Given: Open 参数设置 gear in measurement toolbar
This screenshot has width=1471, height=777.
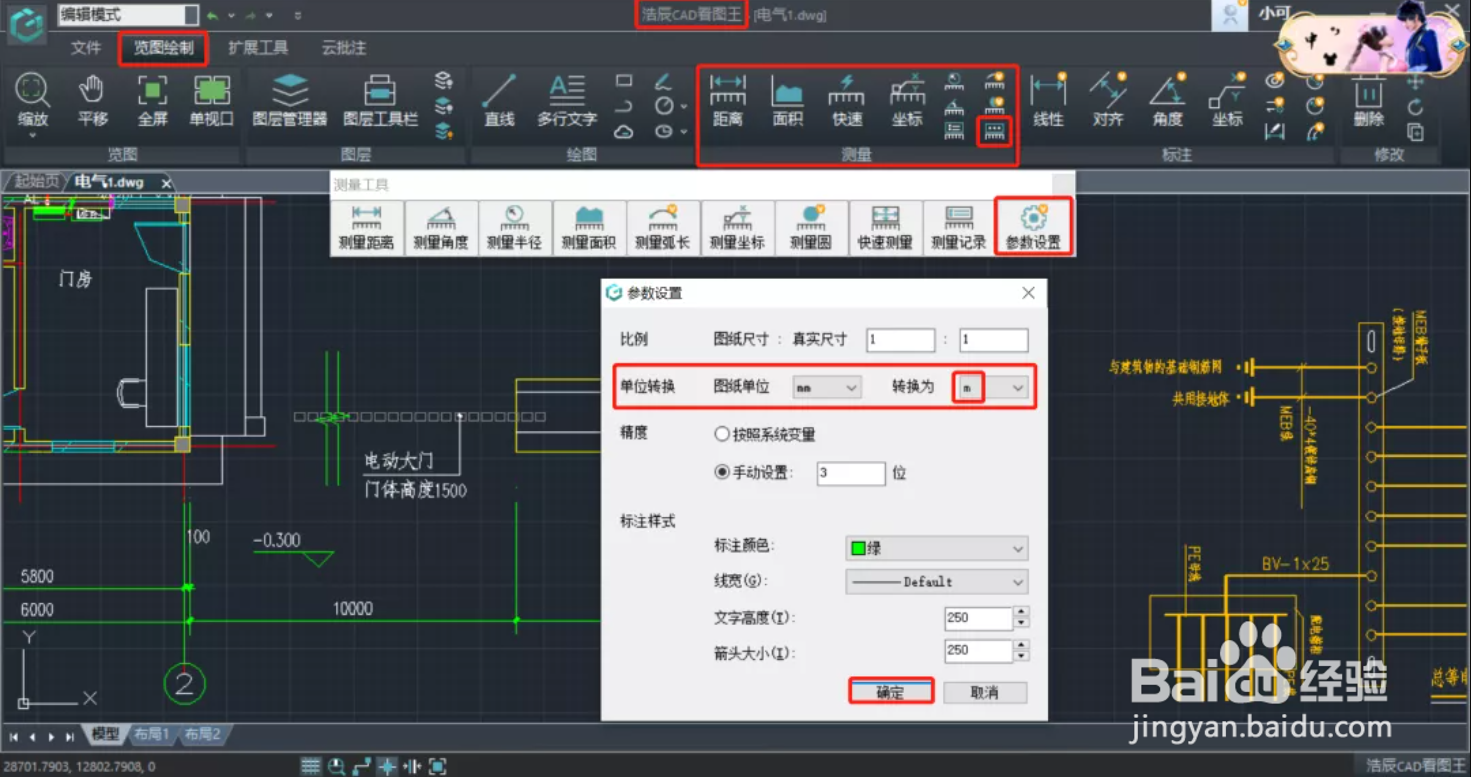Looking at the screenshot, I should 1033,228.
